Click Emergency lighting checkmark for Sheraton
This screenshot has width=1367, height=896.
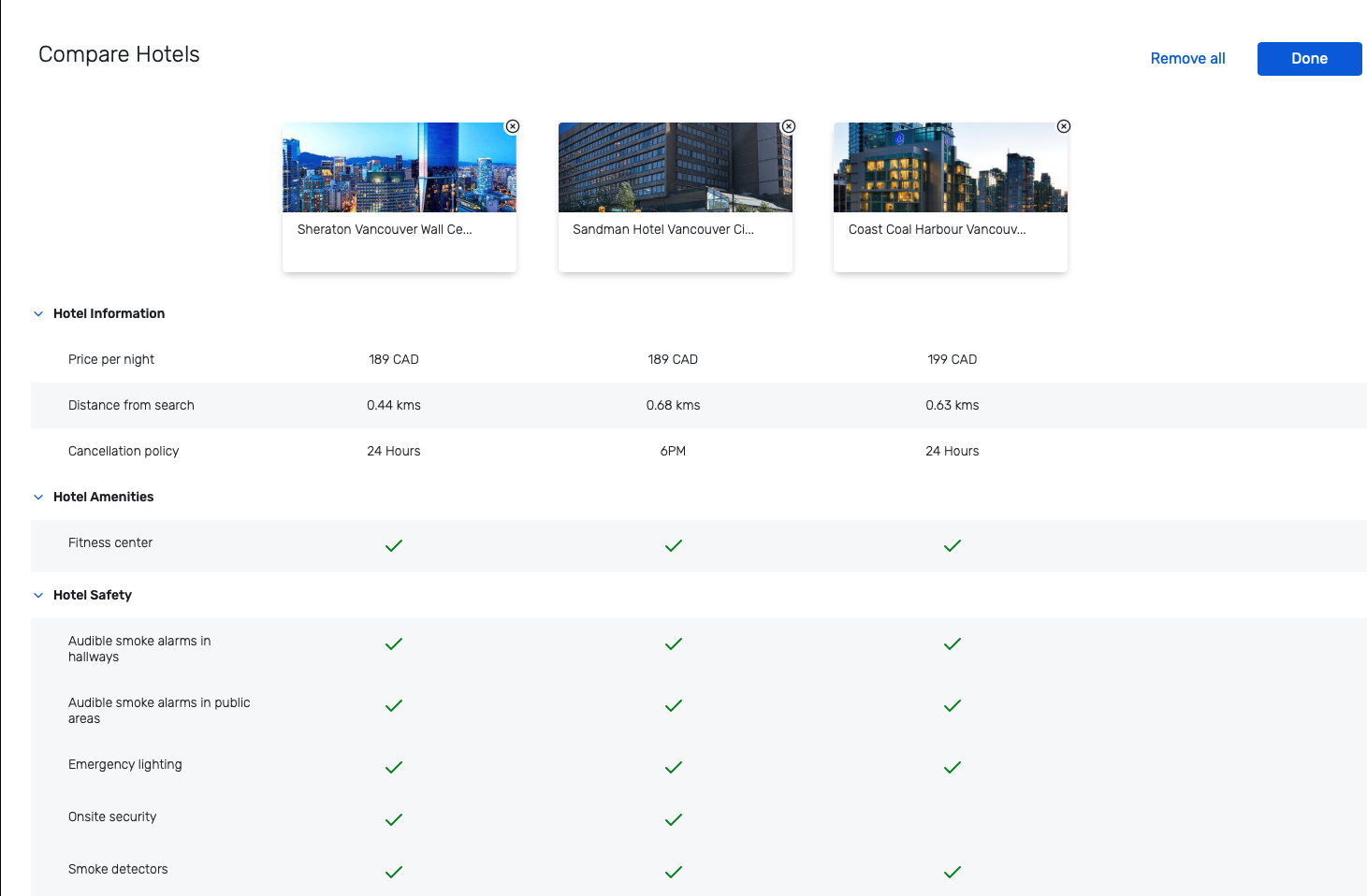click(393, 767)
